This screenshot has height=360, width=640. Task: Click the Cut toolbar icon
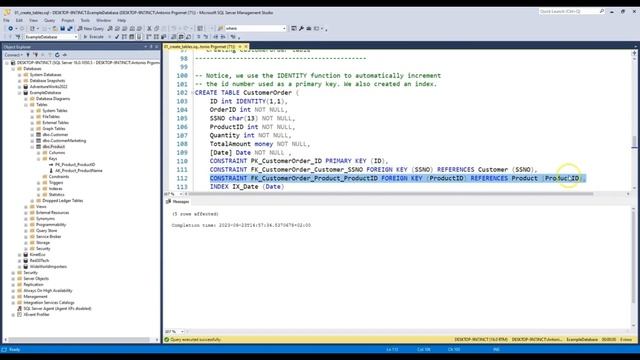149,29
